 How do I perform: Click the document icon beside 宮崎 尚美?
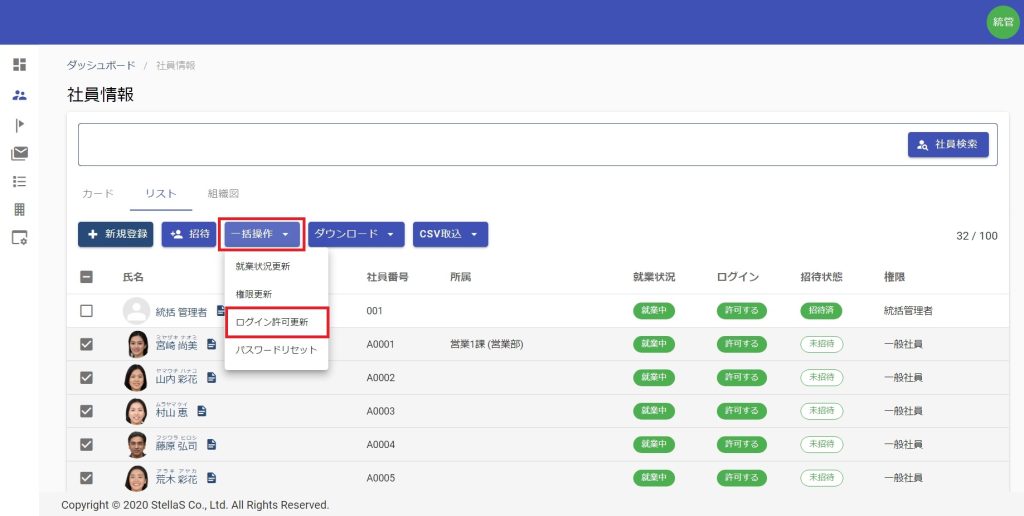pyautogui.click(x=211, y=344)
